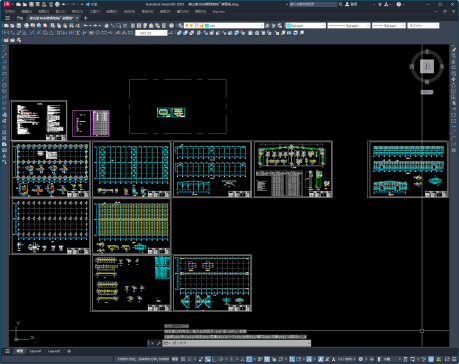Select the Line tool in Draw toolbar

pos(4,50)
